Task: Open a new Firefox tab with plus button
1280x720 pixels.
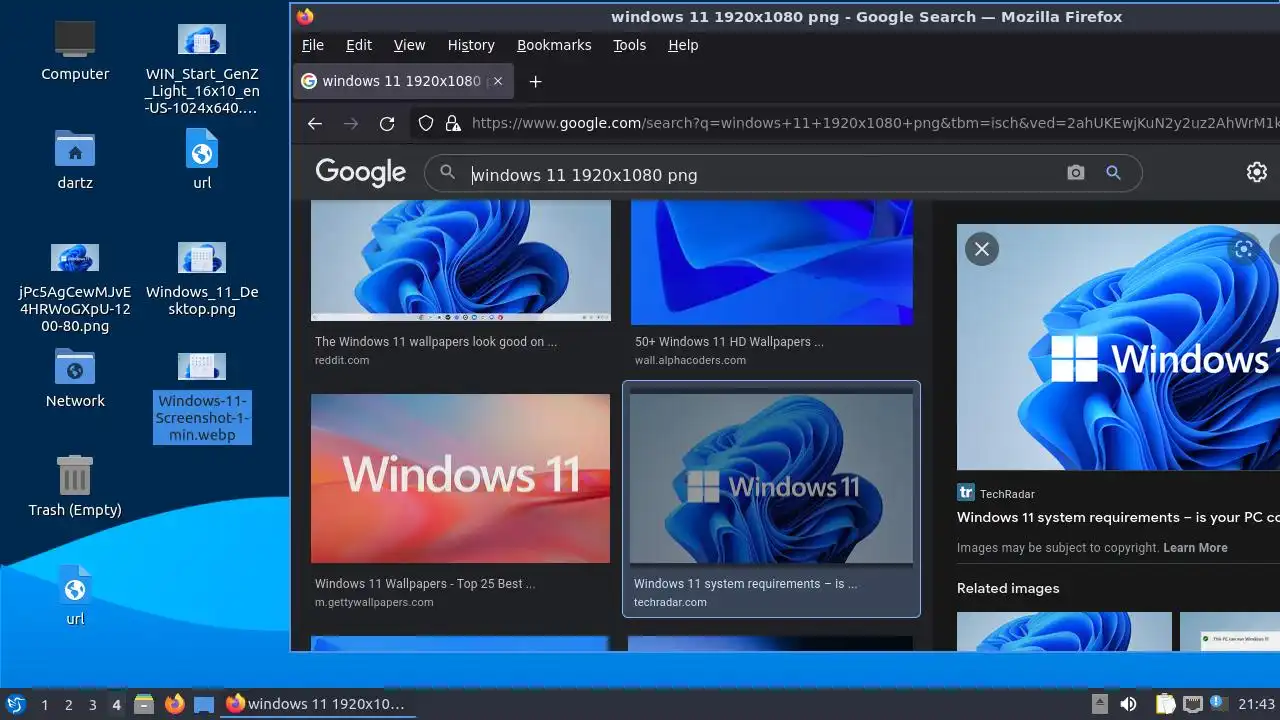Action: coord(535,81)
